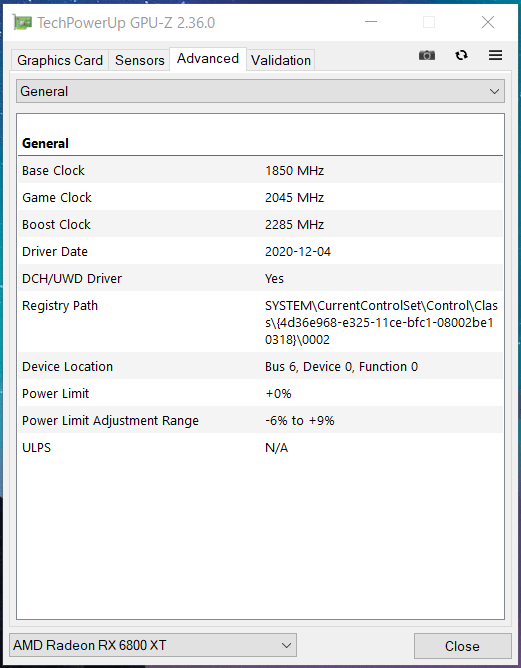Select the ULPS value N/A
Screen dimensions: 521x668
pos(276,448)
